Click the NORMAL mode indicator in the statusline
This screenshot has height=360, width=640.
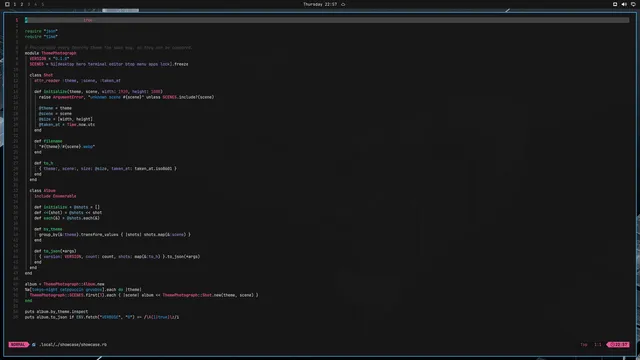[18, 344]
